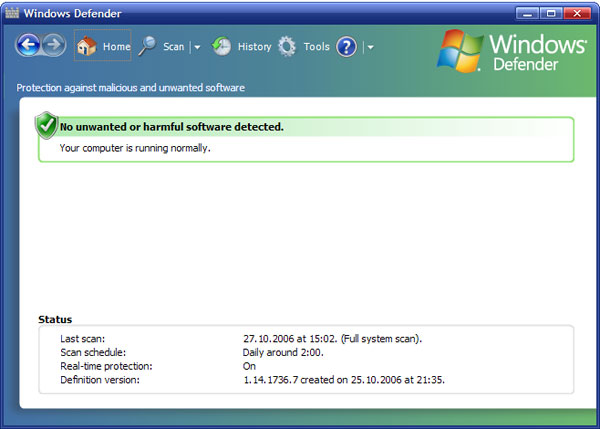Viewport: 600px width, 429px height.
Task: Click the "Status" heading
Action: [x=55, y=320]
